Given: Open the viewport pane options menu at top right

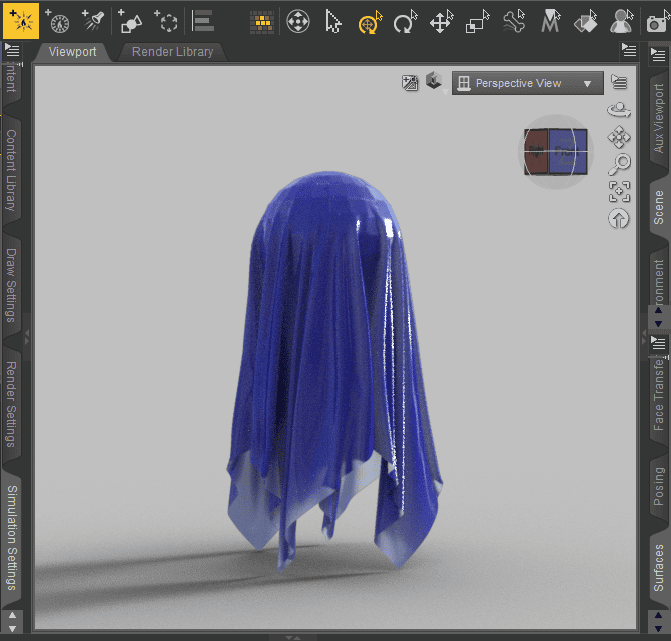Looking at the screenshot, I should (x=629, y=50).
